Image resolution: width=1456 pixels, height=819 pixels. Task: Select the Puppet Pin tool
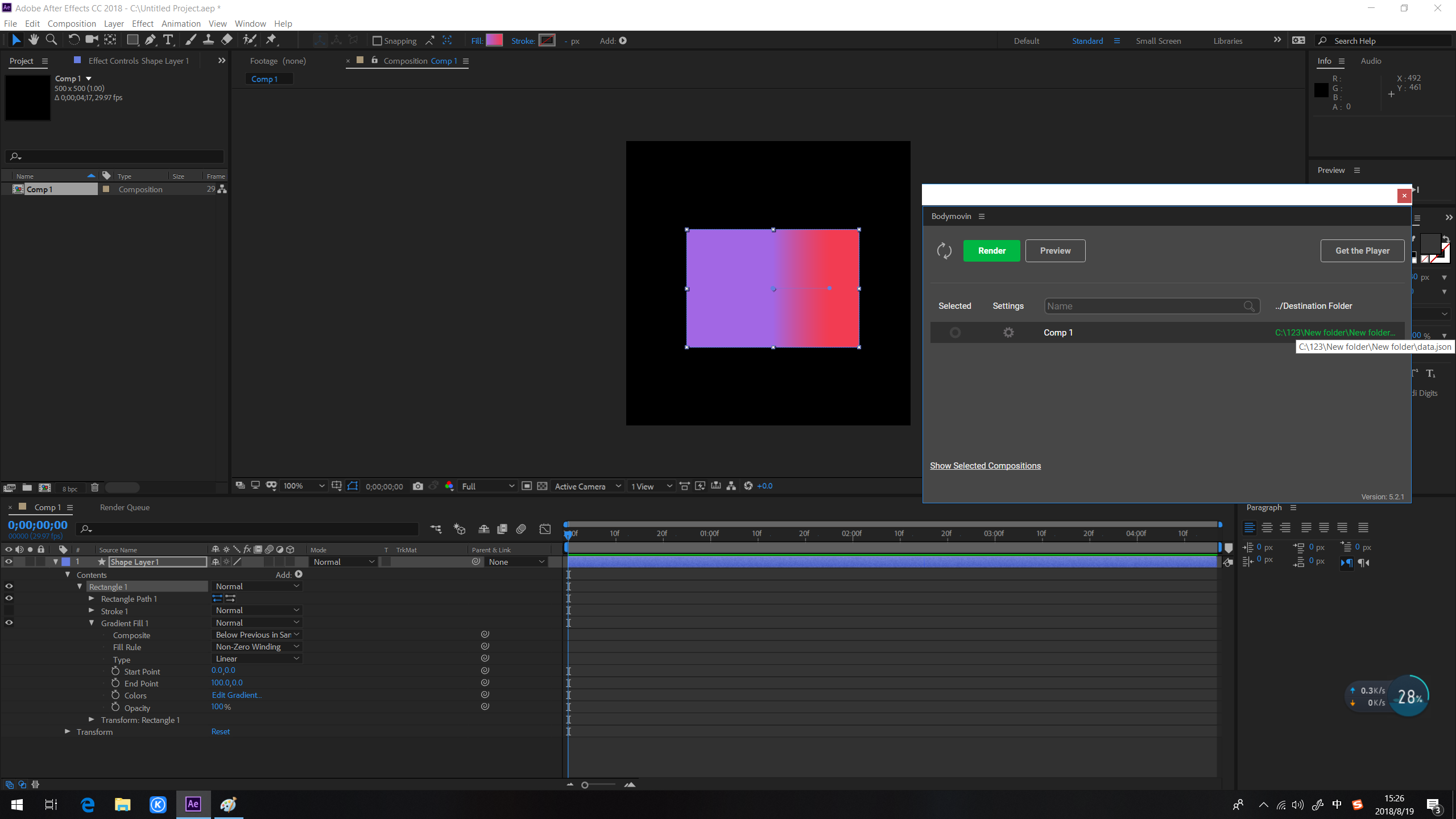pos(272,40)
